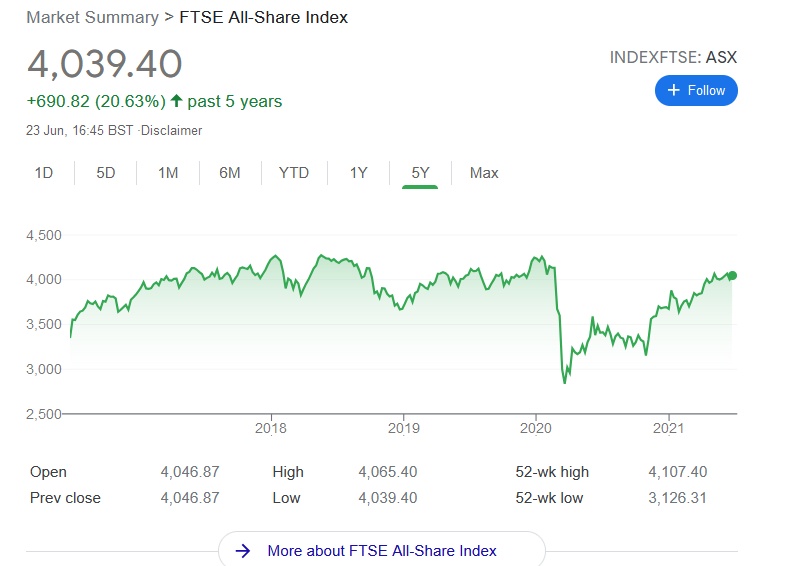Open More about FTSE All-Share Index
785x566 pixels.
tap(382, 550)
